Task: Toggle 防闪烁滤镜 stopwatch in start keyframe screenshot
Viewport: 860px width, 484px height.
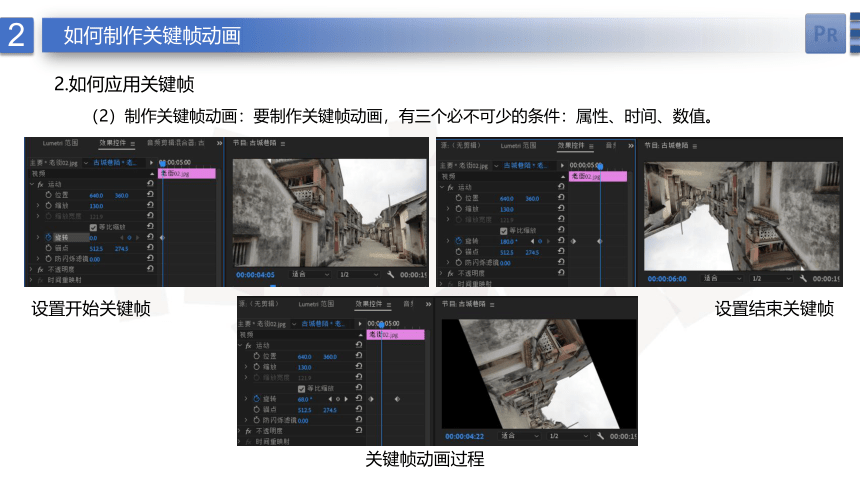Action: pos(48,258)
